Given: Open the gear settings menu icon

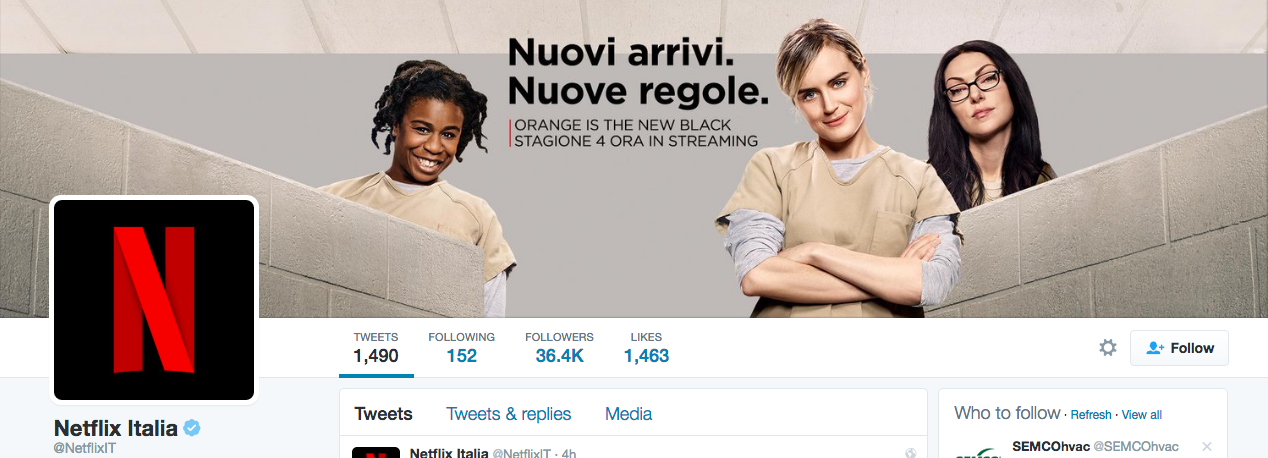Looking at the screenshot, I should 1107,348.
